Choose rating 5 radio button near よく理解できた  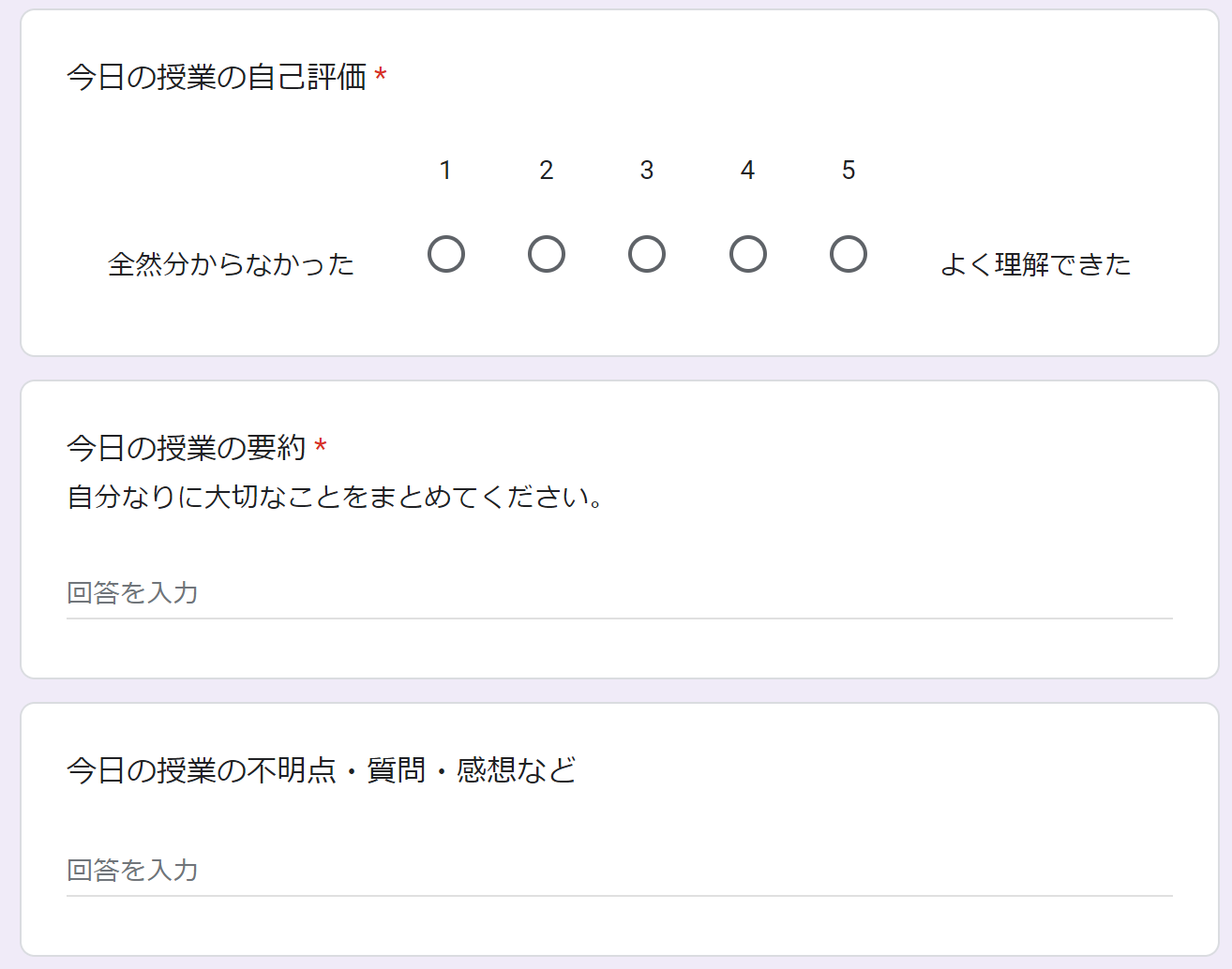[849, 254]
